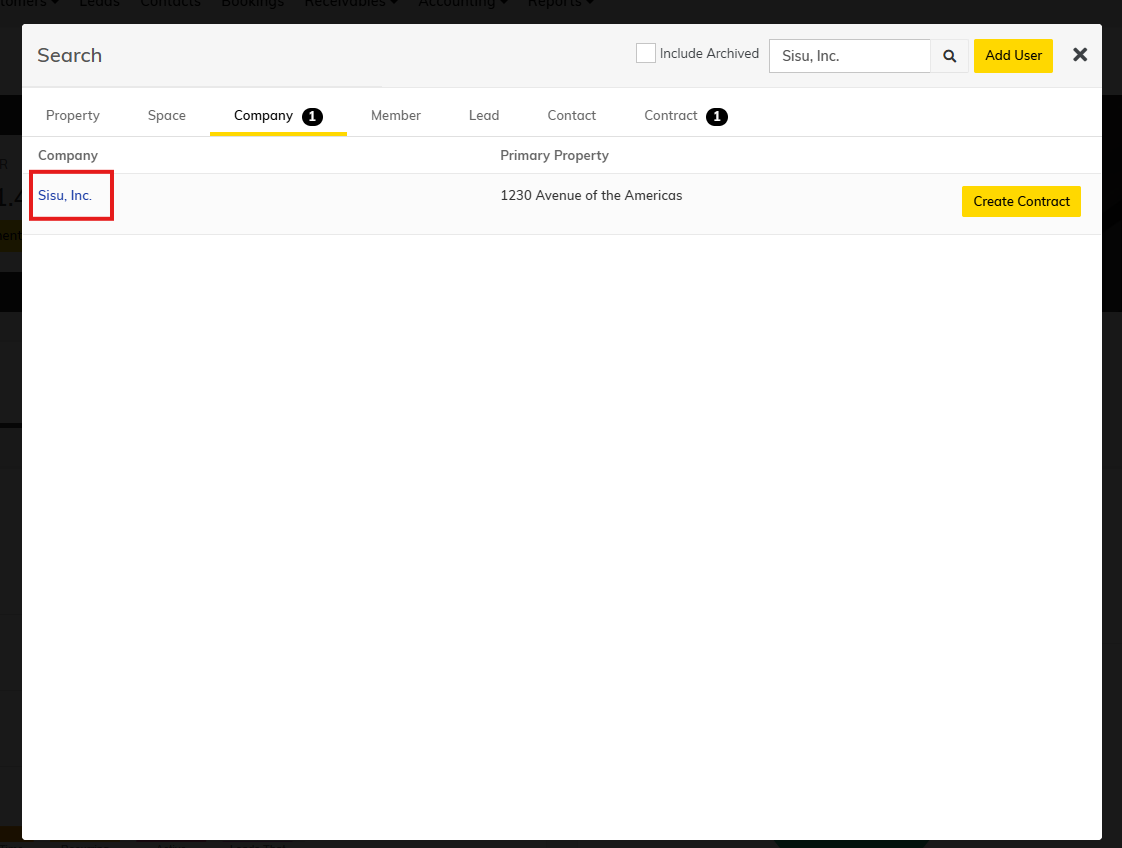Open the Sisu, Inc. company link
This screenshot has width=1122, height=848.
[x=65, y=196]
